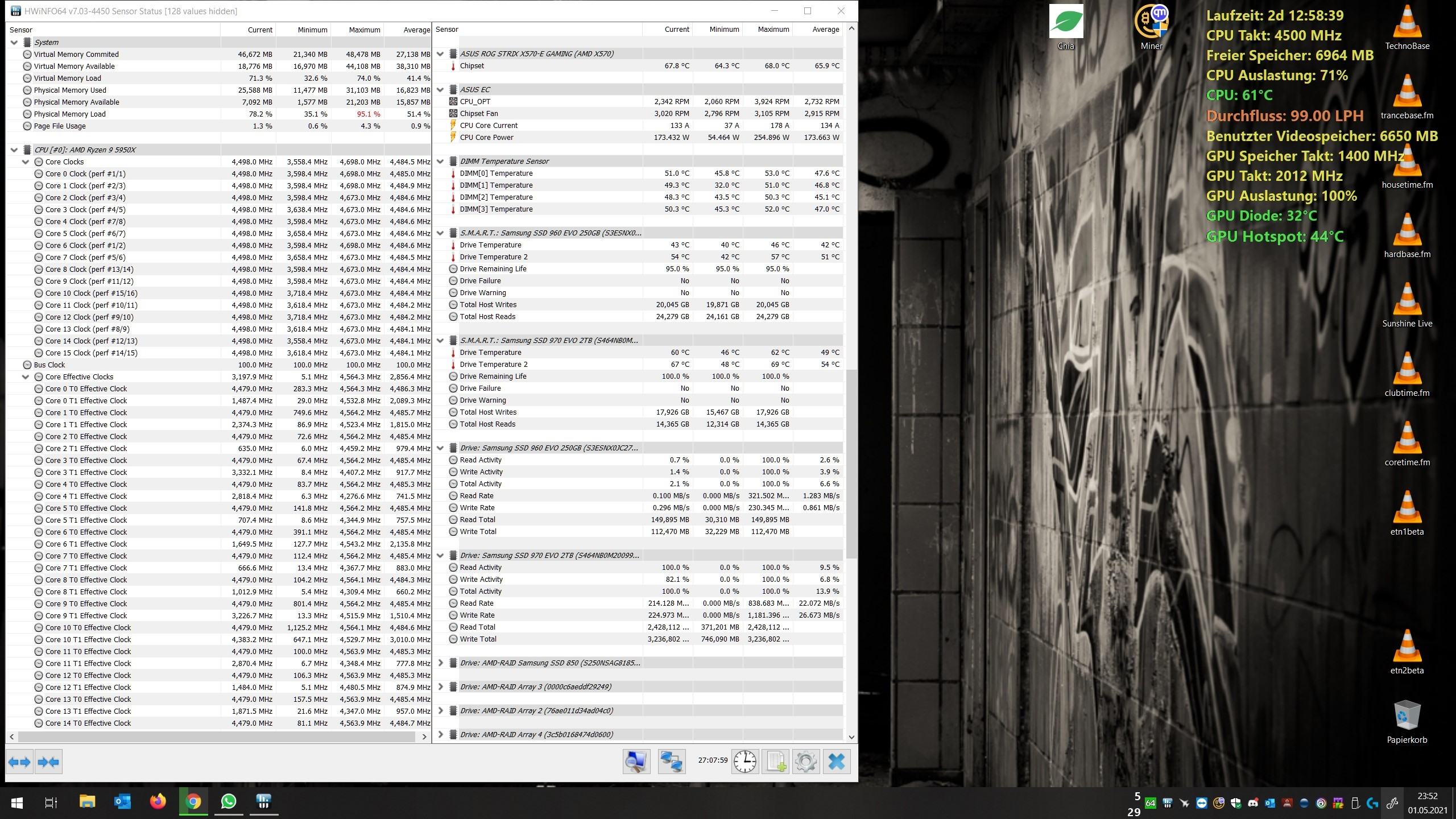Click the right panel vertical scrollbar thumb

851,464
